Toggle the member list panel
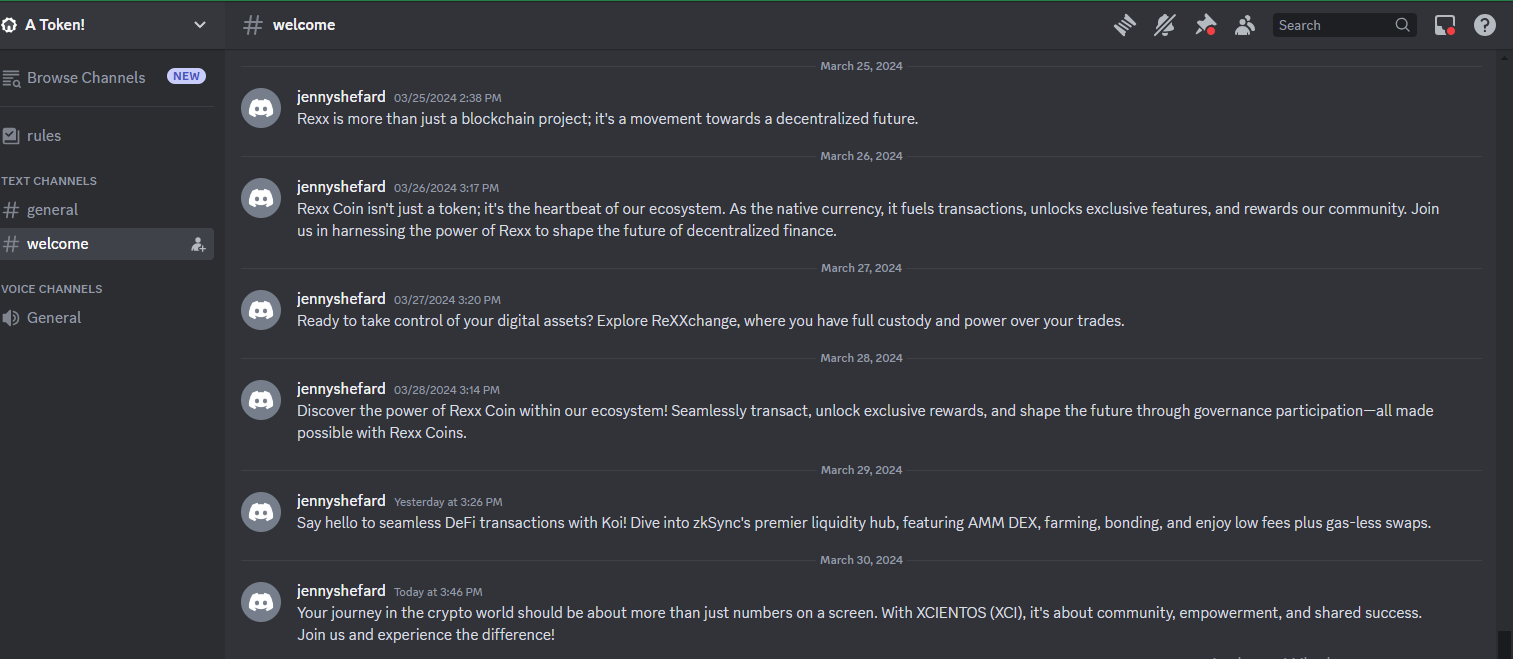The width and height of the screenshot is (1513, 659). coord(1244,25)
